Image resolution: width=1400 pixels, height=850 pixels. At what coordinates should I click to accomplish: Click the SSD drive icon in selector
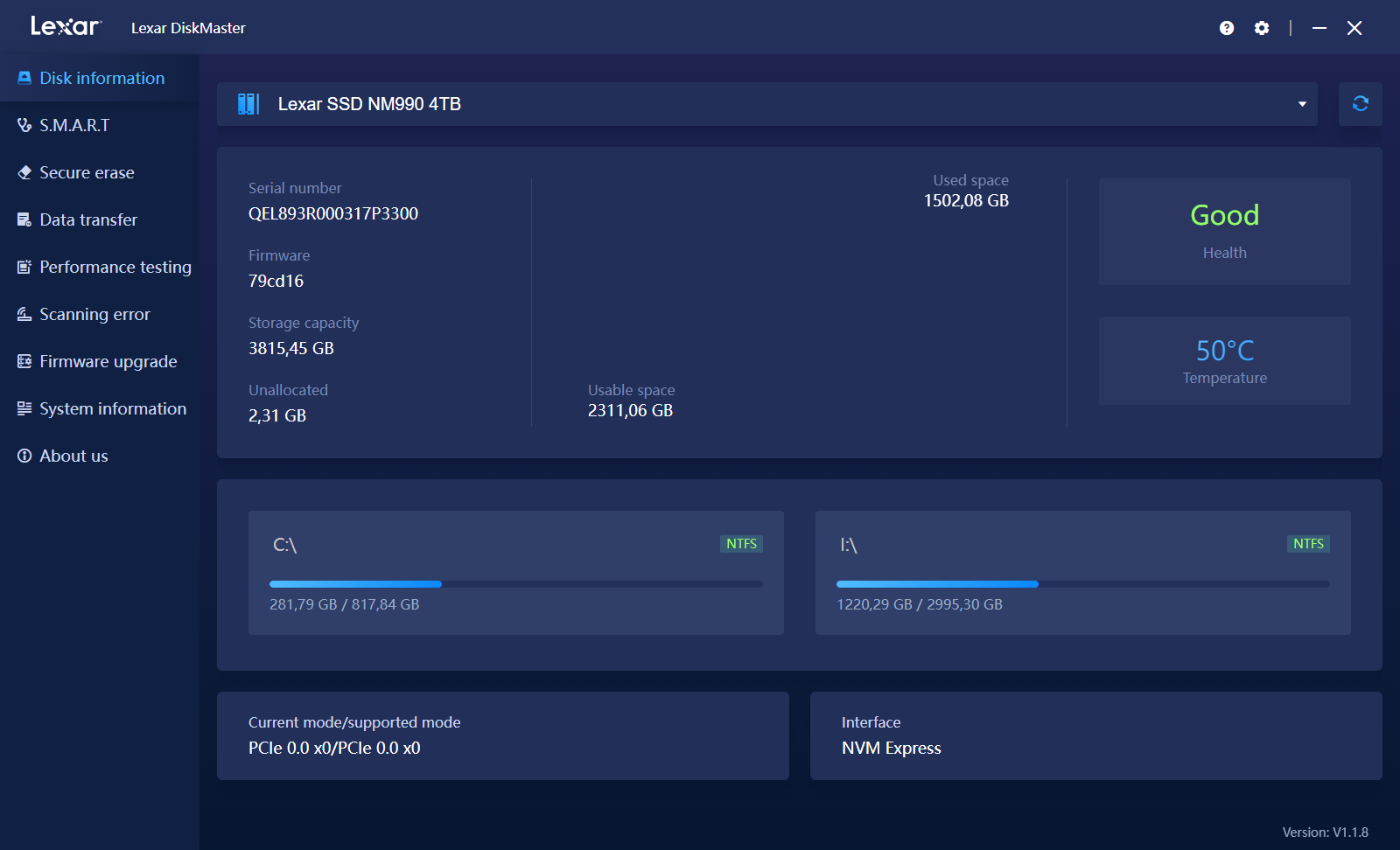pyautogui.click(x=248, y=104)
